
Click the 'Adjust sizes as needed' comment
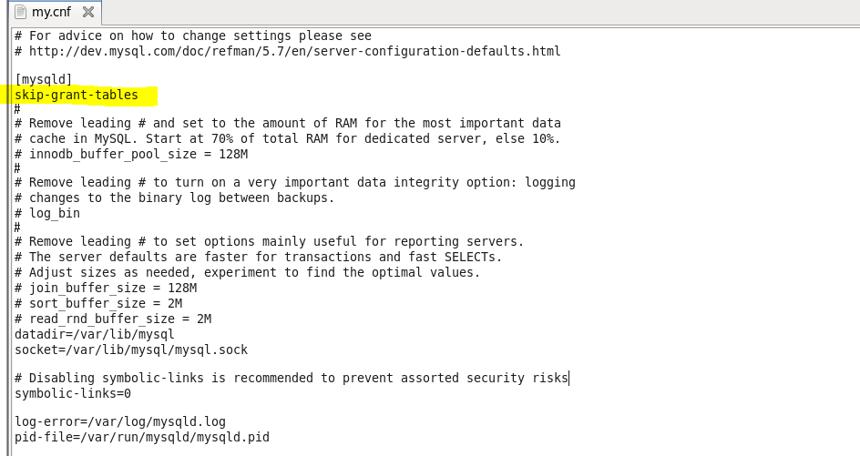pos(247,273)
